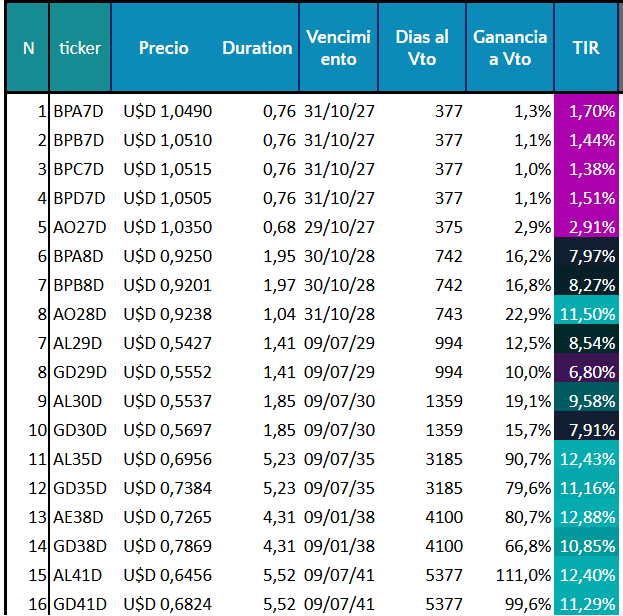623x616 pixels.
Task: Click price U$D 0,6824
Action: click(168, 604)
